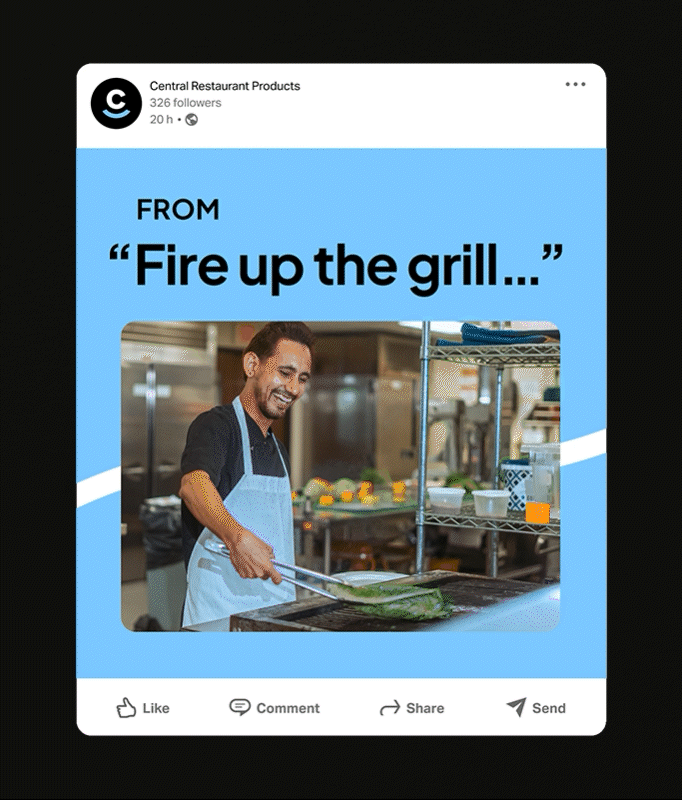682x800 pixels.
Task: Click the Share arrow icon
Action: 390,708
